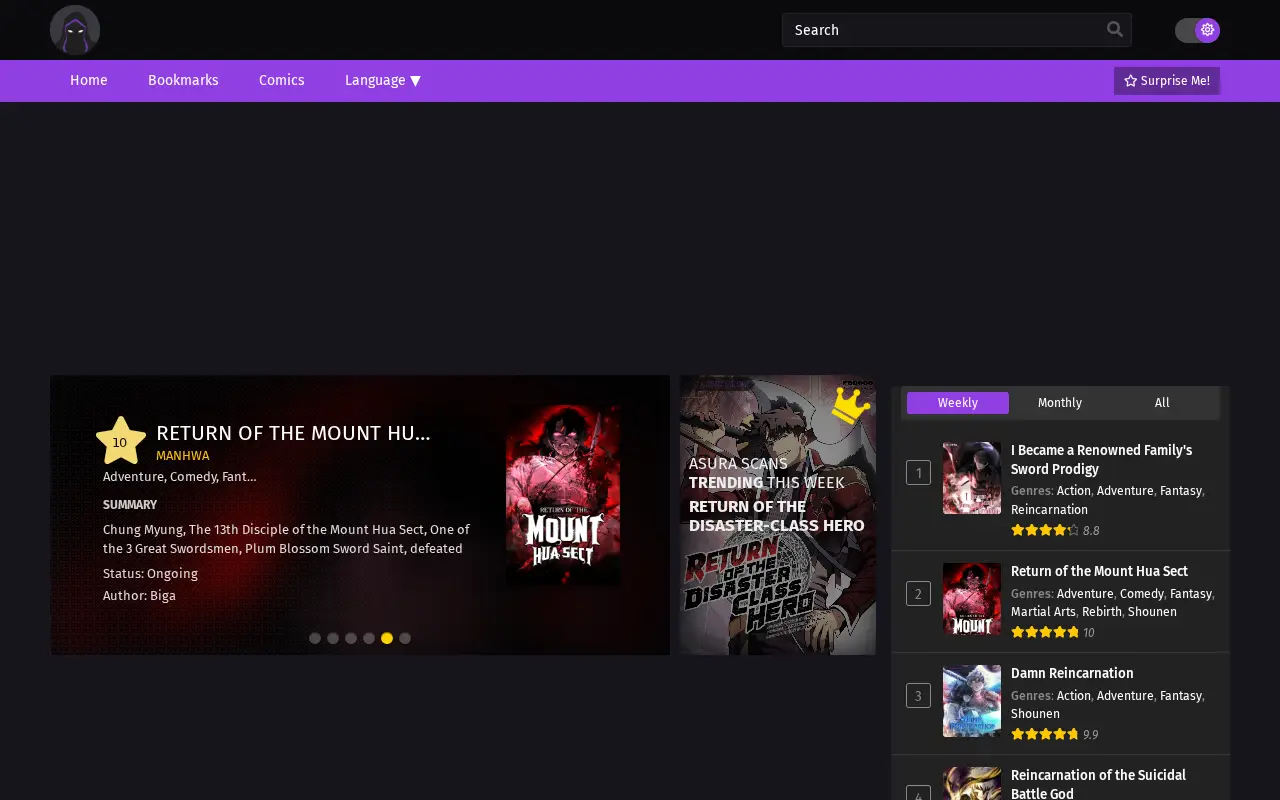Focus the Search input field
The image size is (1280, 800).
[x=957, y=30]
